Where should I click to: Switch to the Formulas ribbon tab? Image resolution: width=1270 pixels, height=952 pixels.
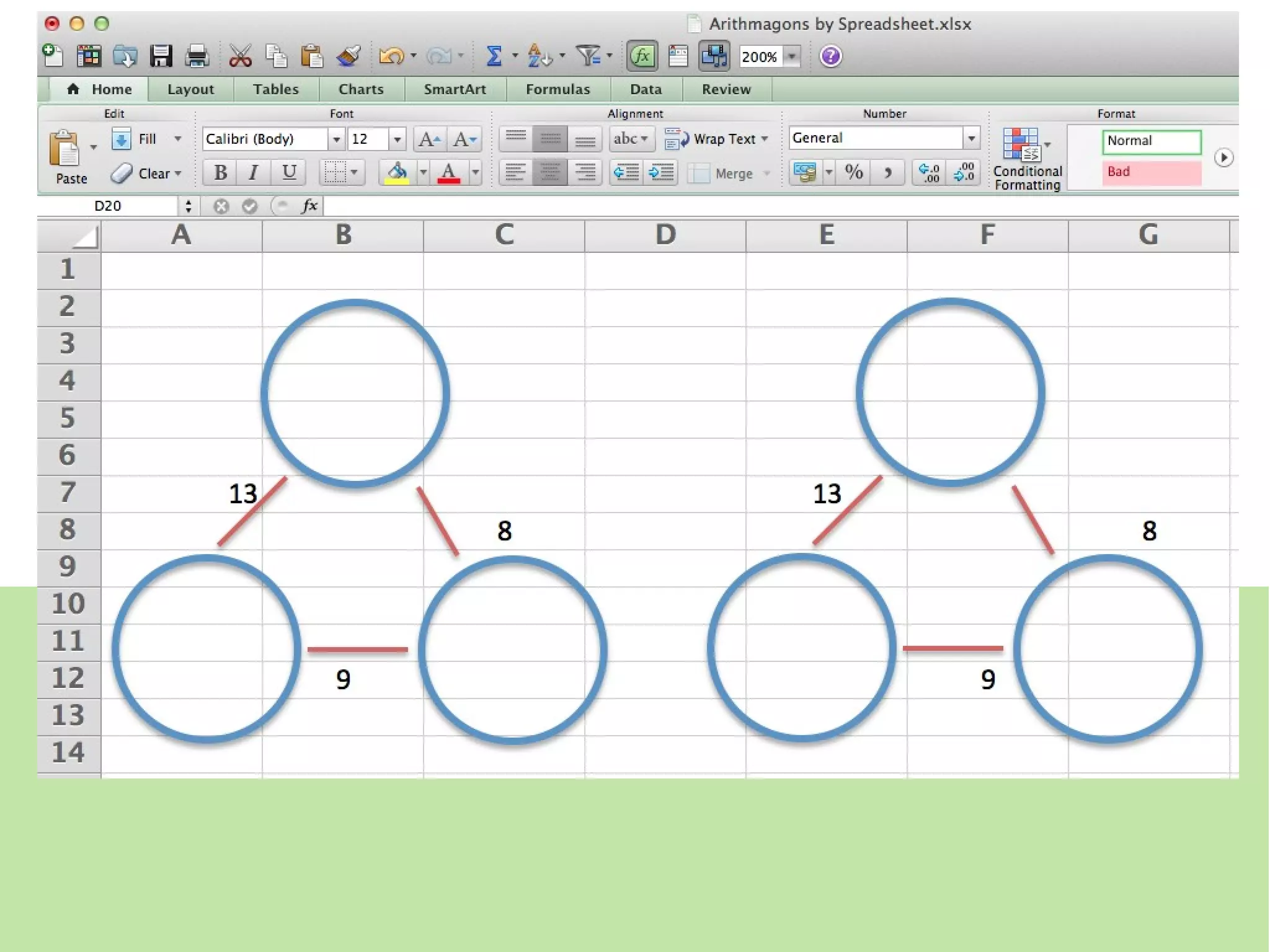(x=557, y=89)
